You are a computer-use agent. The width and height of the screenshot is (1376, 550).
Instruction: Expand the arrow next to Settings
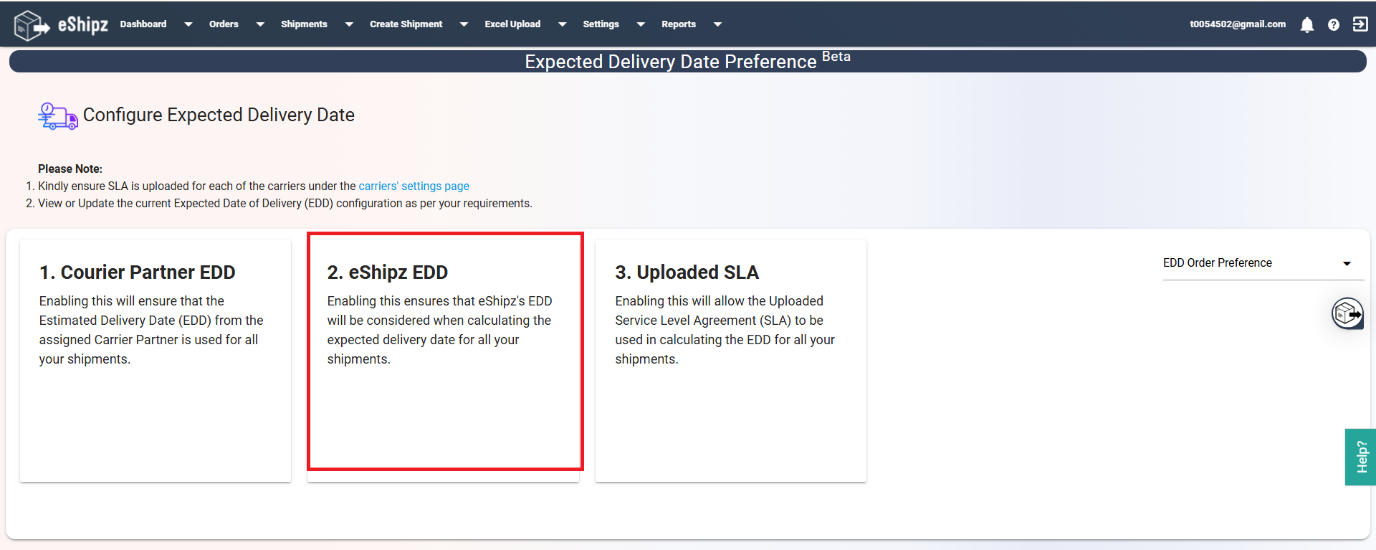640,25
